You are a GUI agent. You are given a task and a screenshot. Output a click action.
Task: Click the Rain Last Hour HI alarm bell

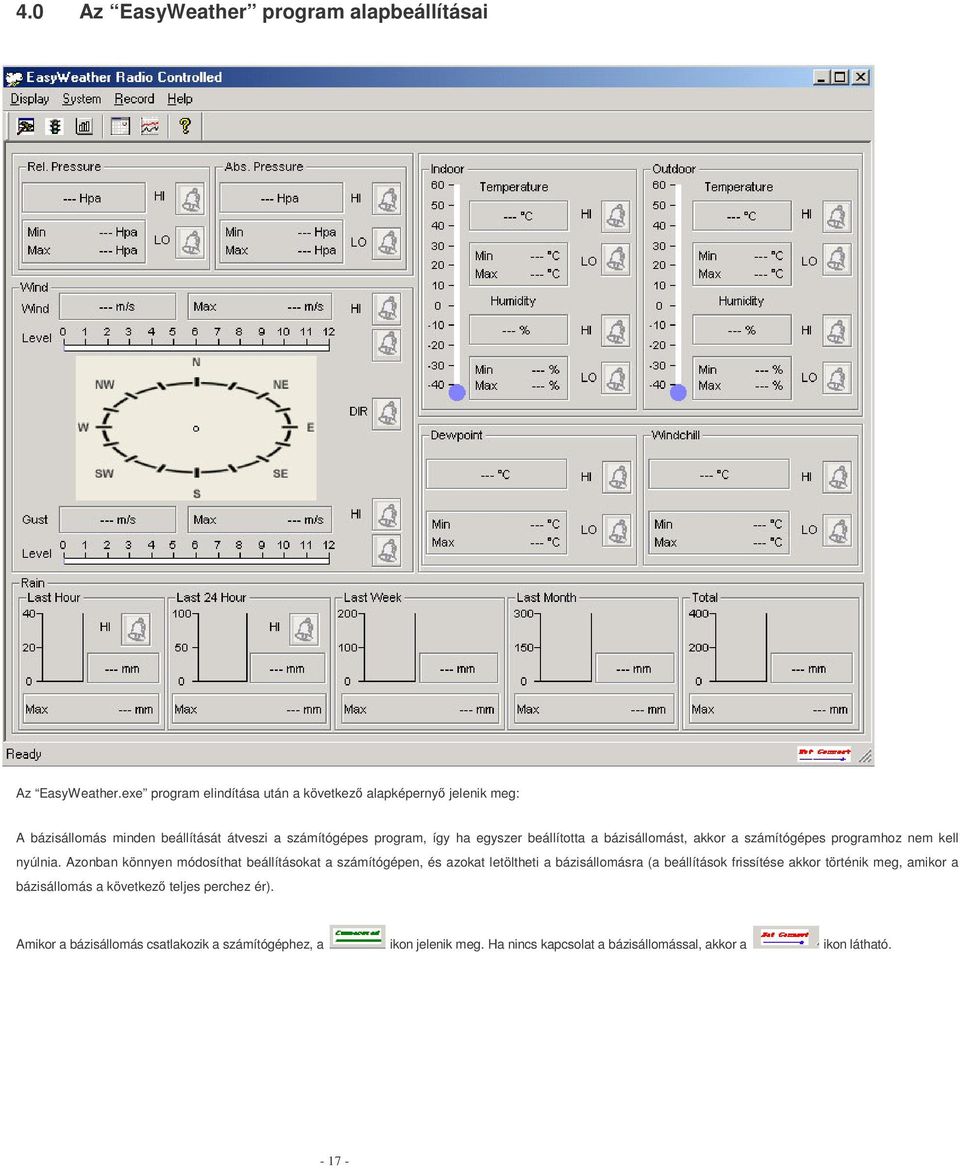coord(136,629)
